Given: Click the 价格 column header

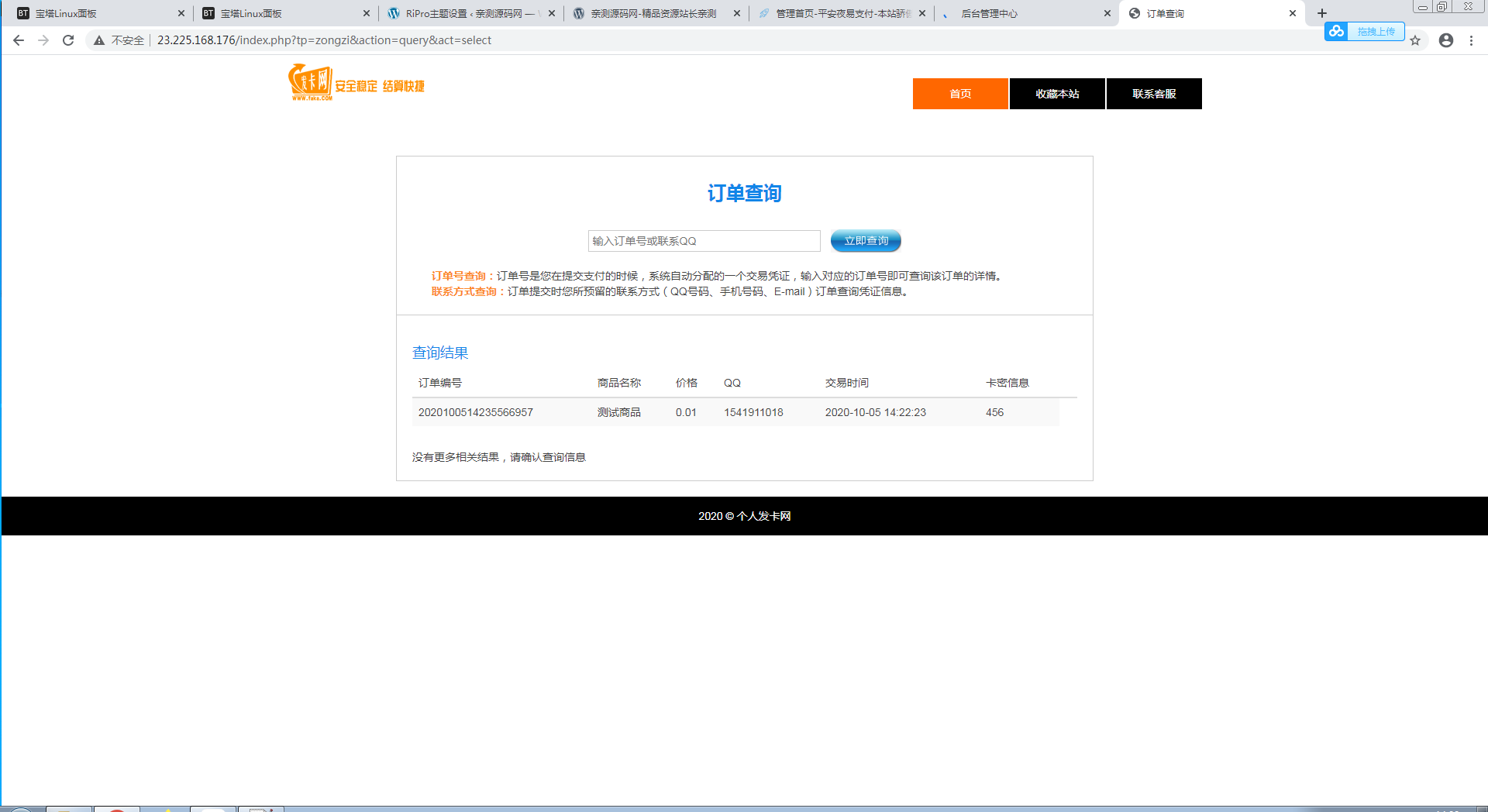Looking at the screenshot, I should coord(686,383).
